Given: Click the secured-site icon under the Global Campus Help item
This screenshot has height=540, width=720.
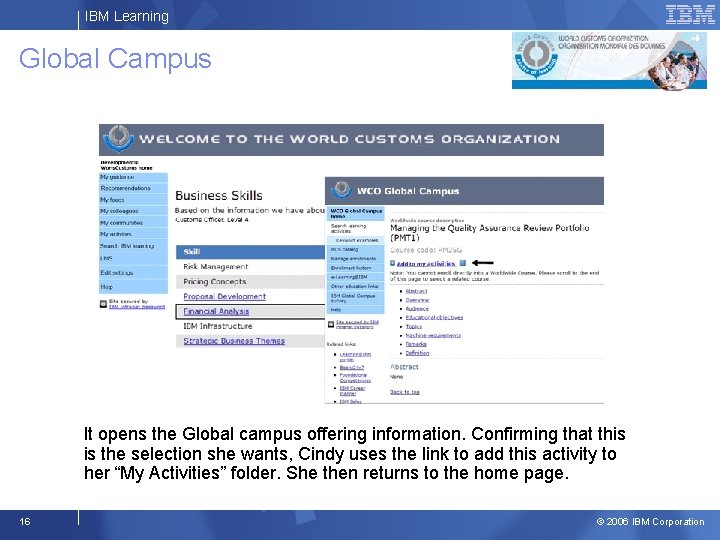Looking at the screenshot, I should point(331,324).
